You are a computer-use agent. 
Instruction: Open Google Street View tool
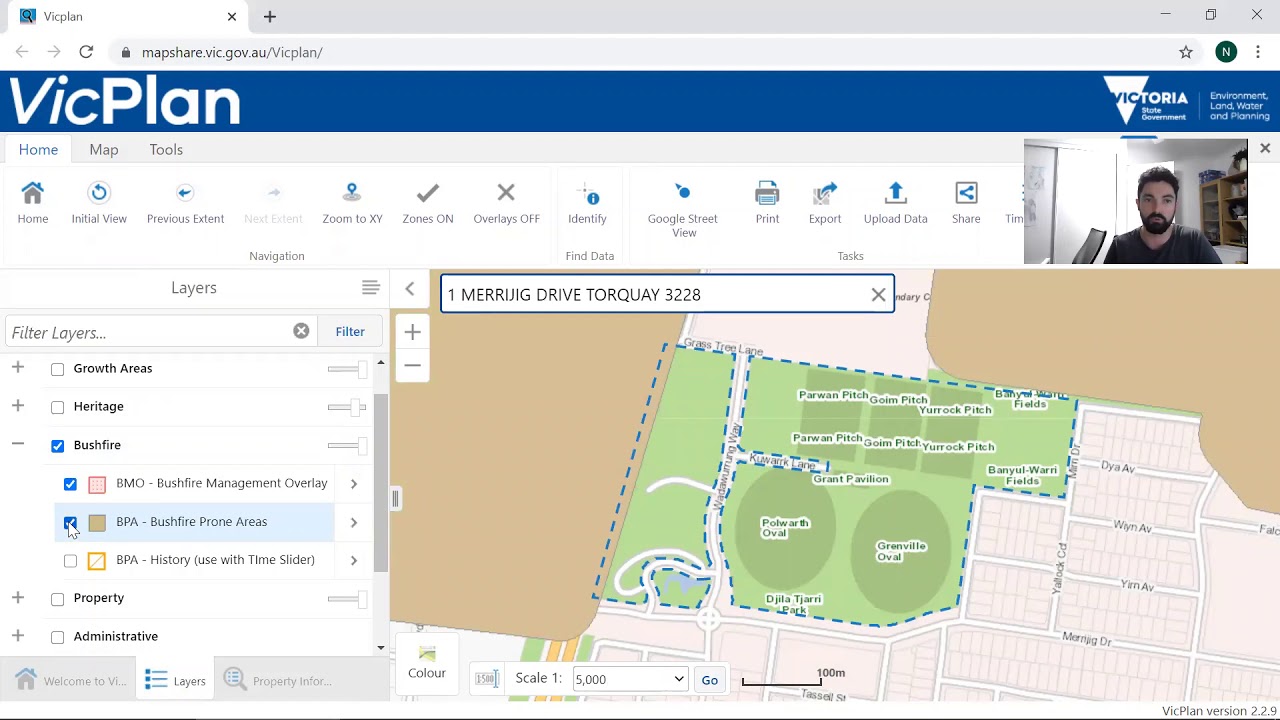coord(683,208)
